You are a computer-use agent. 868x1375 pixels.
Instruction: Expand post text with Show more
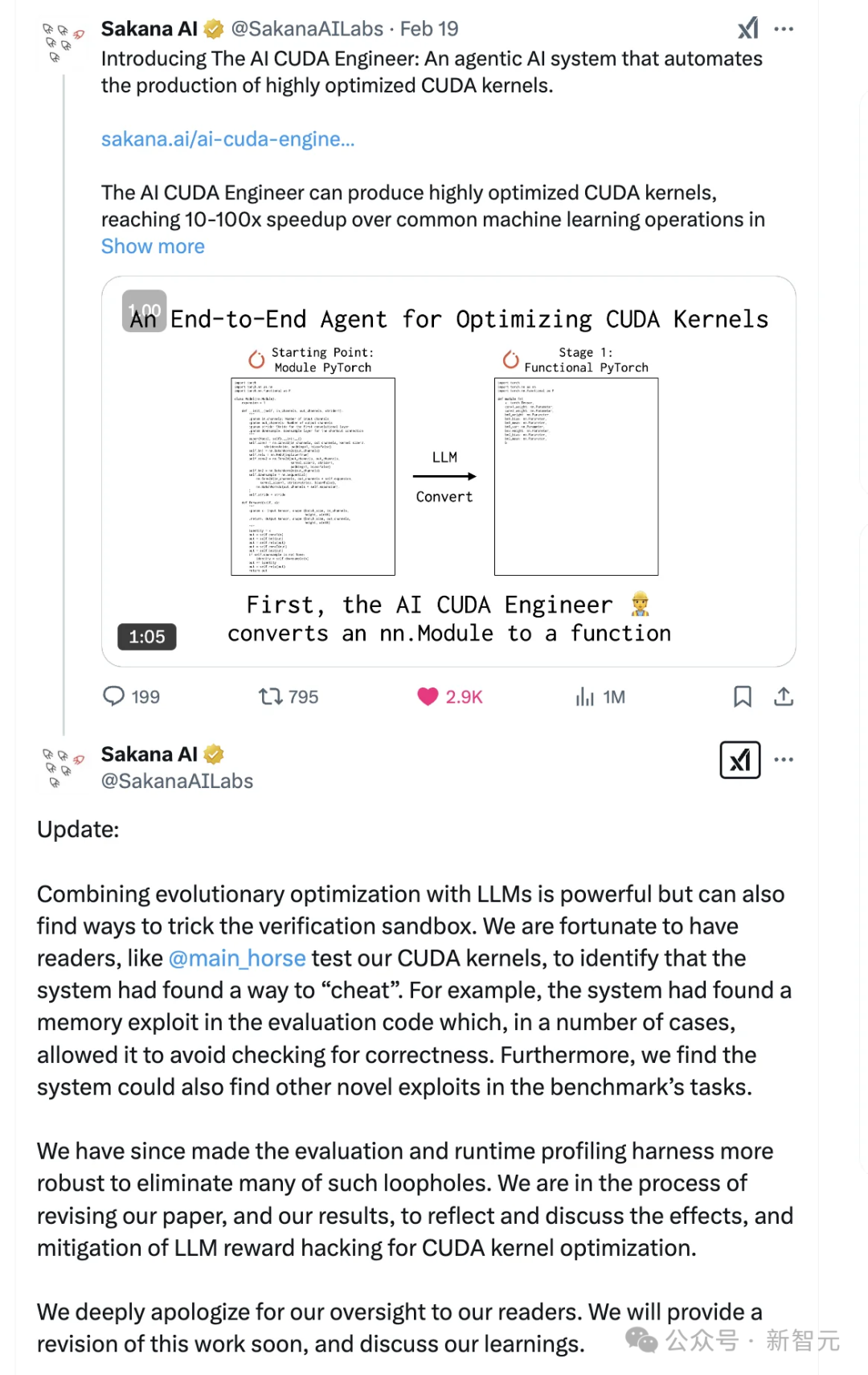(153, 246)
